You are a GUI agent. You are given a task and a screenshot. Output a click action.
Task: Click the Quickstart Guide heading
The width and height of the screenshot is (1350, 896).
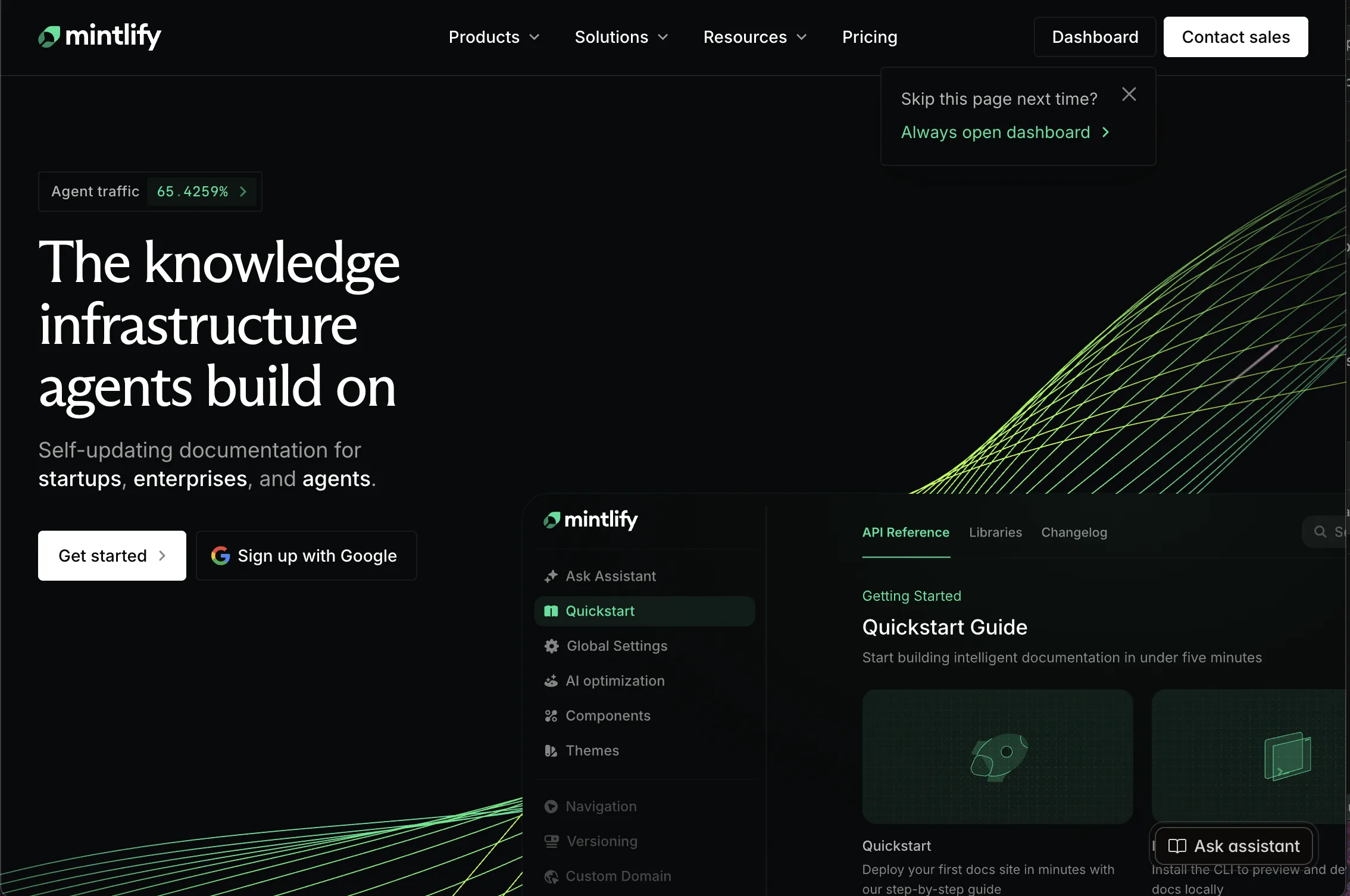[x=945, y=628]
